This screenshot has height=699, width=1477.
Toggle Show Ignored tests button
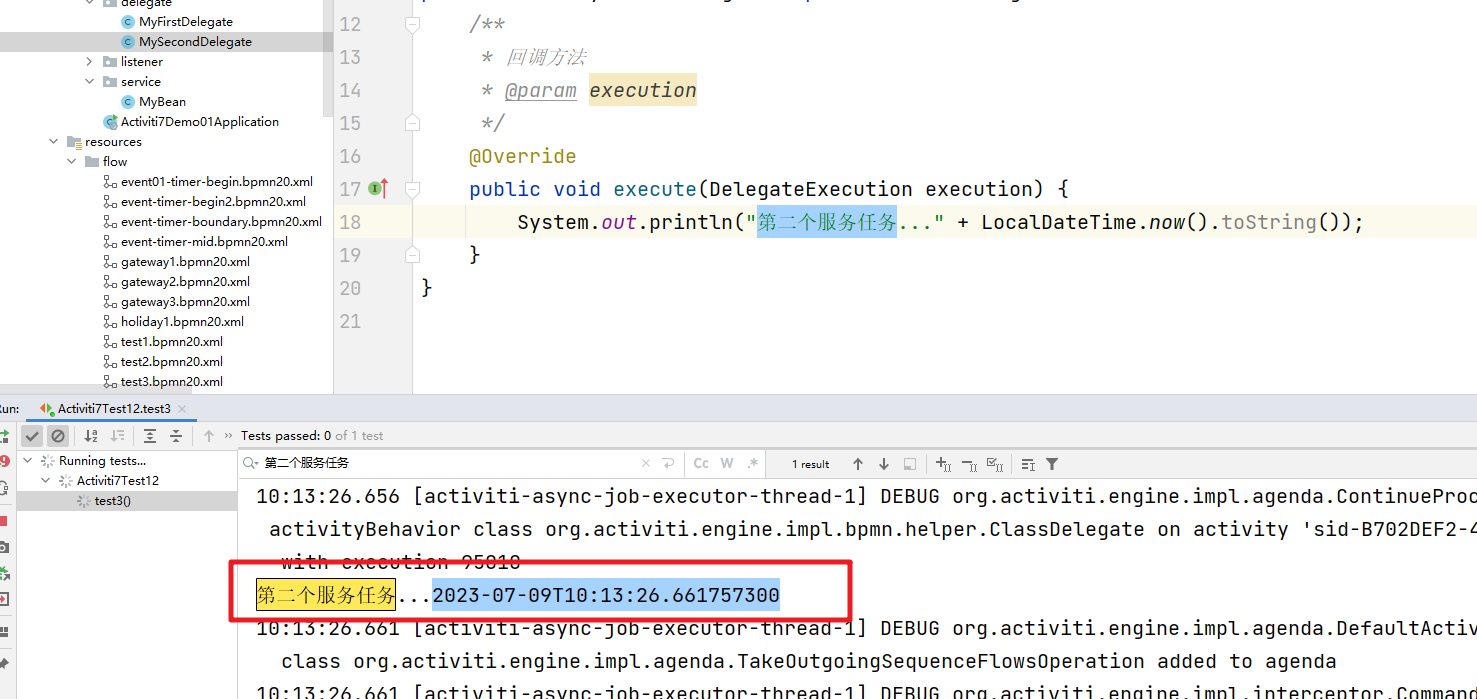coord(58,436)
